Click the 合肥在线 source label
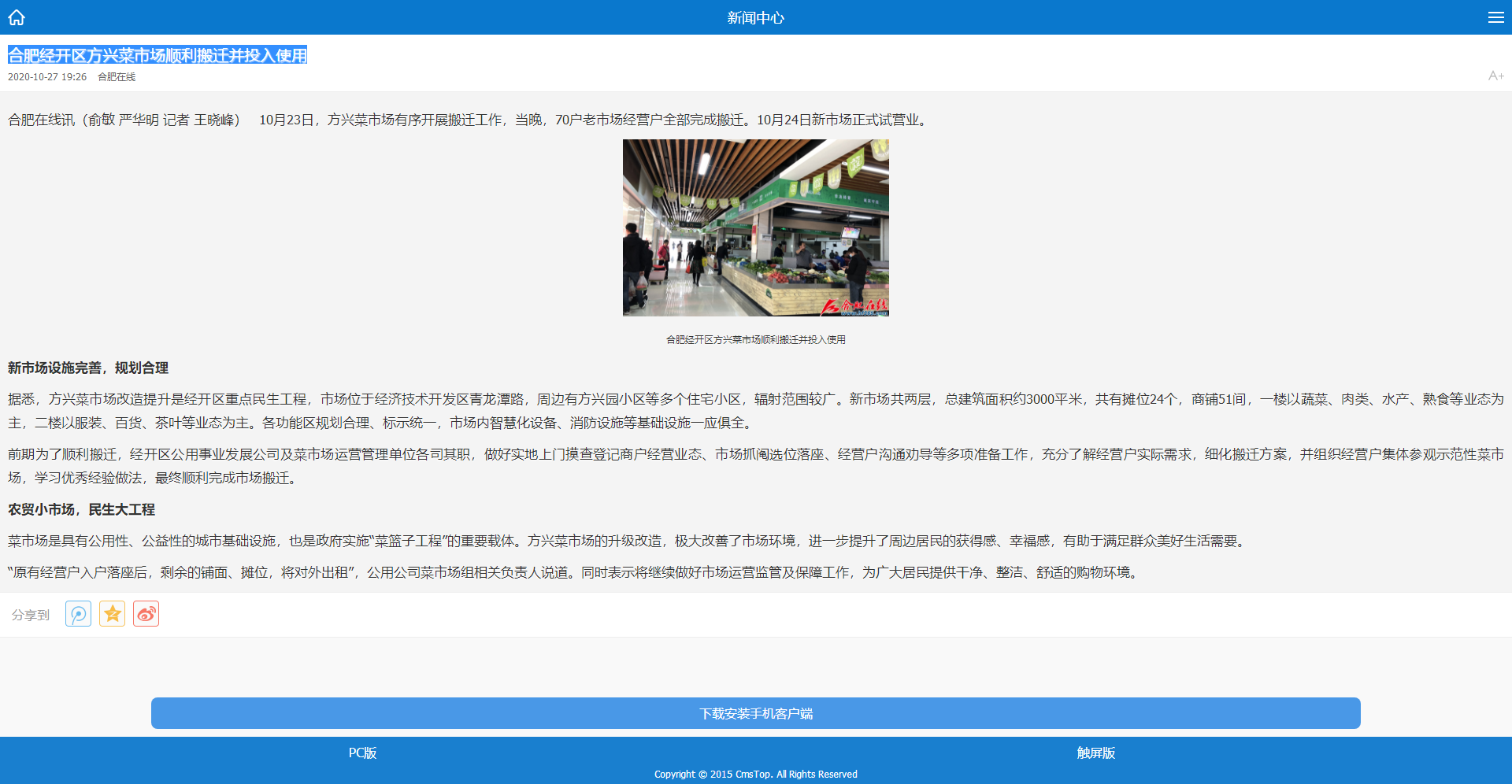The width and height of the screenshot is (1512, 784). click(117, 76)
